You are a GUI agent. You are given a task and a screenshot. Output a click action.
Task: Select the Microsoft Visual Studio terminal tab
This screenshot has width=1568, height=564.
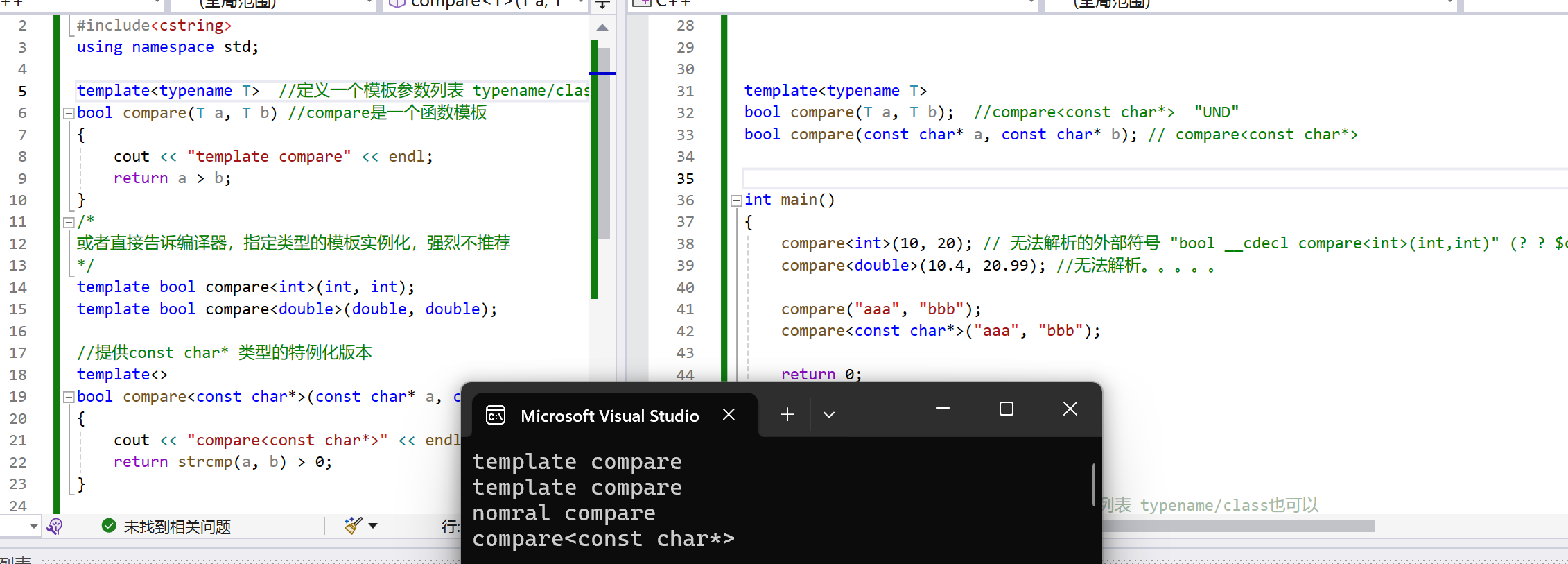[610, 416]
